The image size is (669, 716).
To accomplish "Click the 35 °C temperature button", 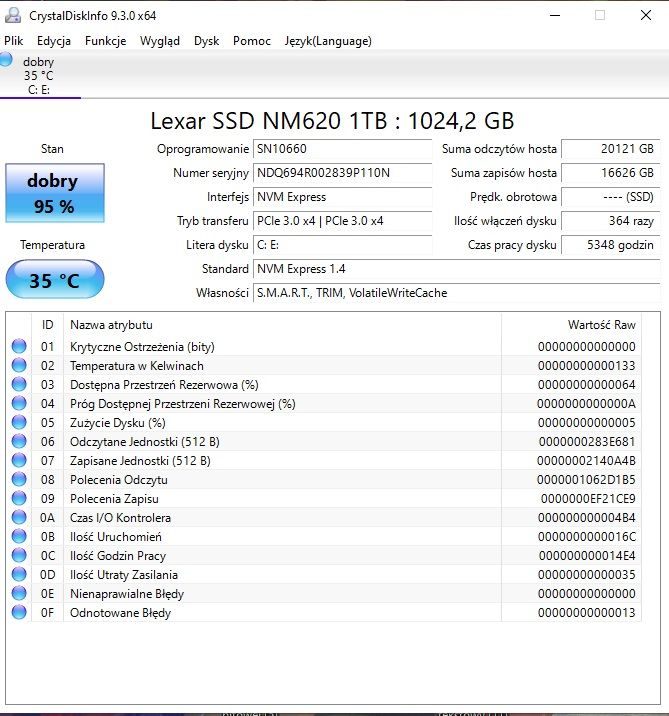I will coord(55,279).
